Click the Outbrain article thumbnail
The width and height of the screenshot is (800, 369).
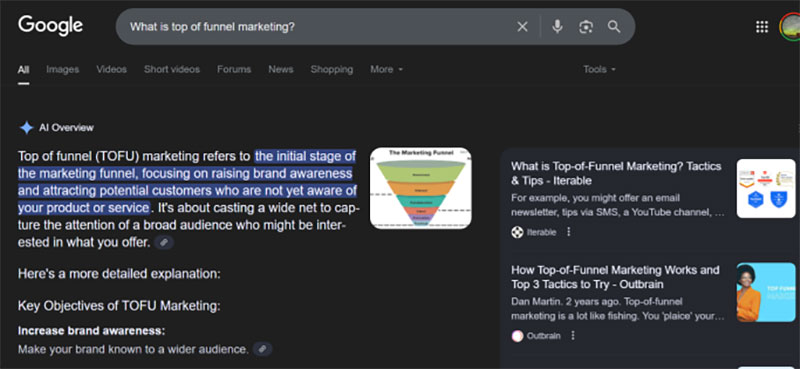pyautogui.click(x=766, y=292)
